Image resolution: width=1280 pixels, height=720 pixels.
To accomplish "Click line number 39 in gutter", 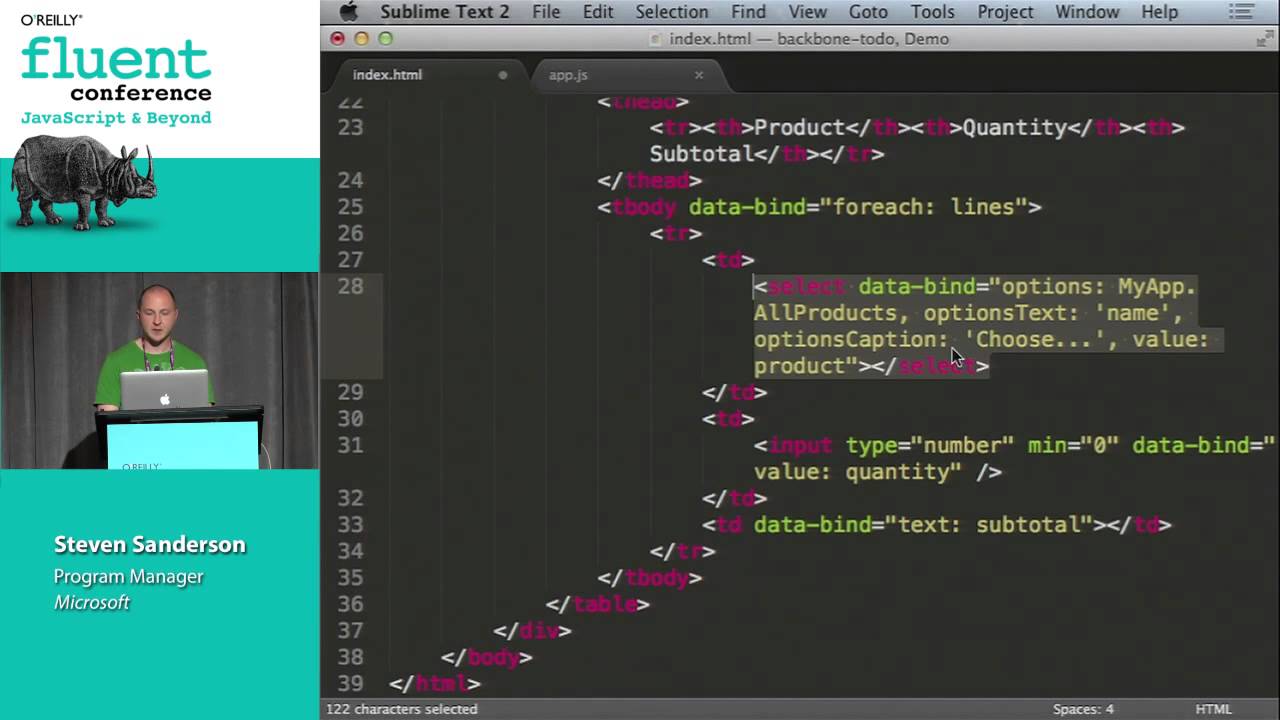I will pos(351,683).
